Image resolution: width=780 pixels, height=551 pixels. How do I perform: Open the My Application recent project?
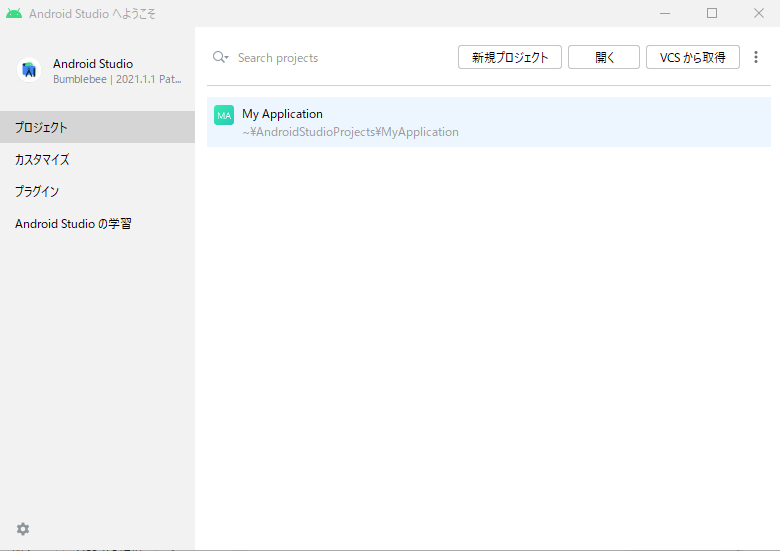pyautogui.click(x=489, y=122)
